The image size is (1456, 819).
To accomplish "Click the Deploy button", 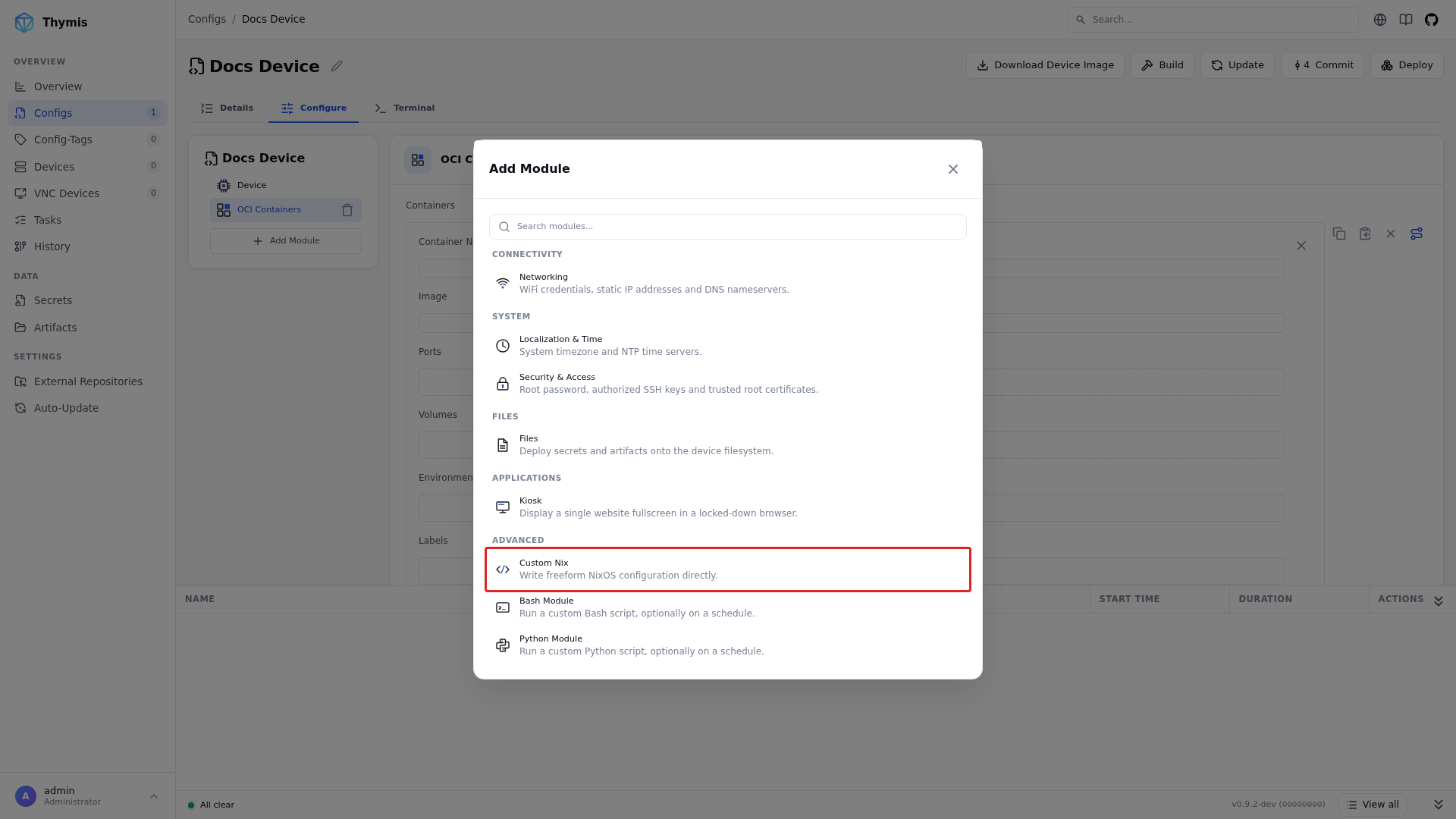I will pyautogui.click(x=1407, y=65).
